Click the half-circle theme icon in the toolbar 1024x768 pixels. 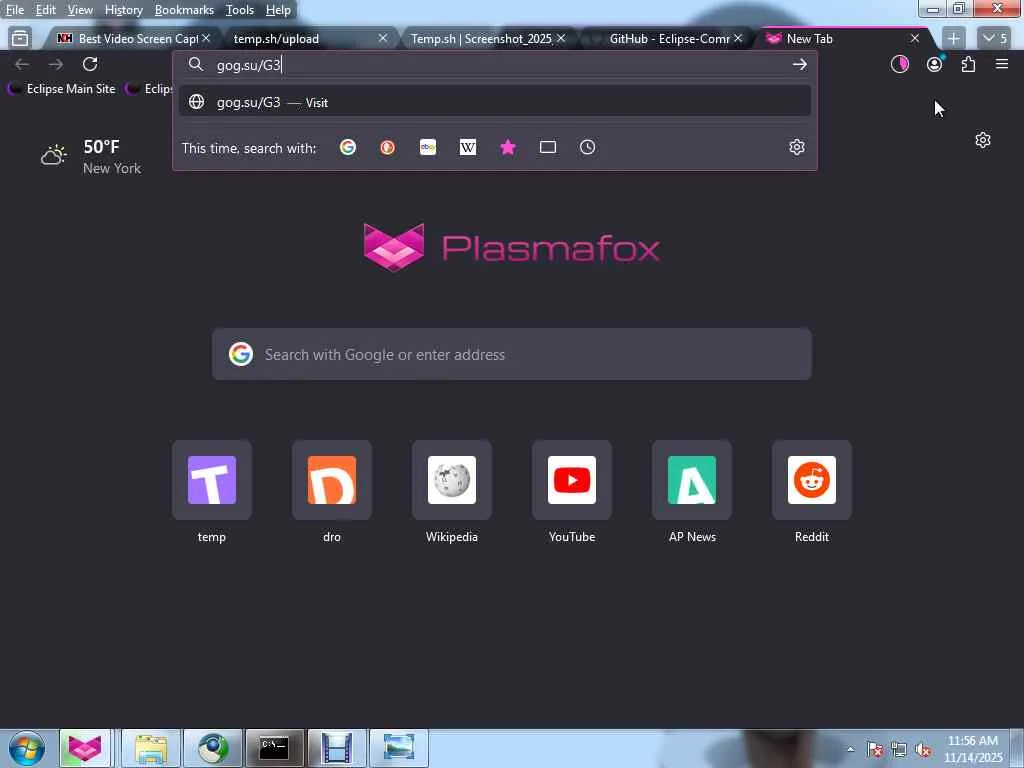pyautogui.click(x=899, y=64)
